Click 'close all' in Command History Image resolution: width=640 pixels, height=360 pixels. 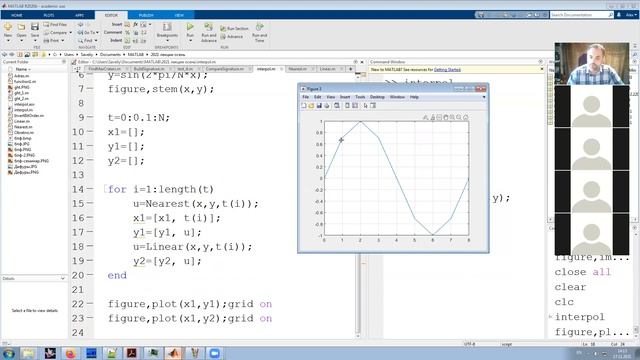pos(582,272)
